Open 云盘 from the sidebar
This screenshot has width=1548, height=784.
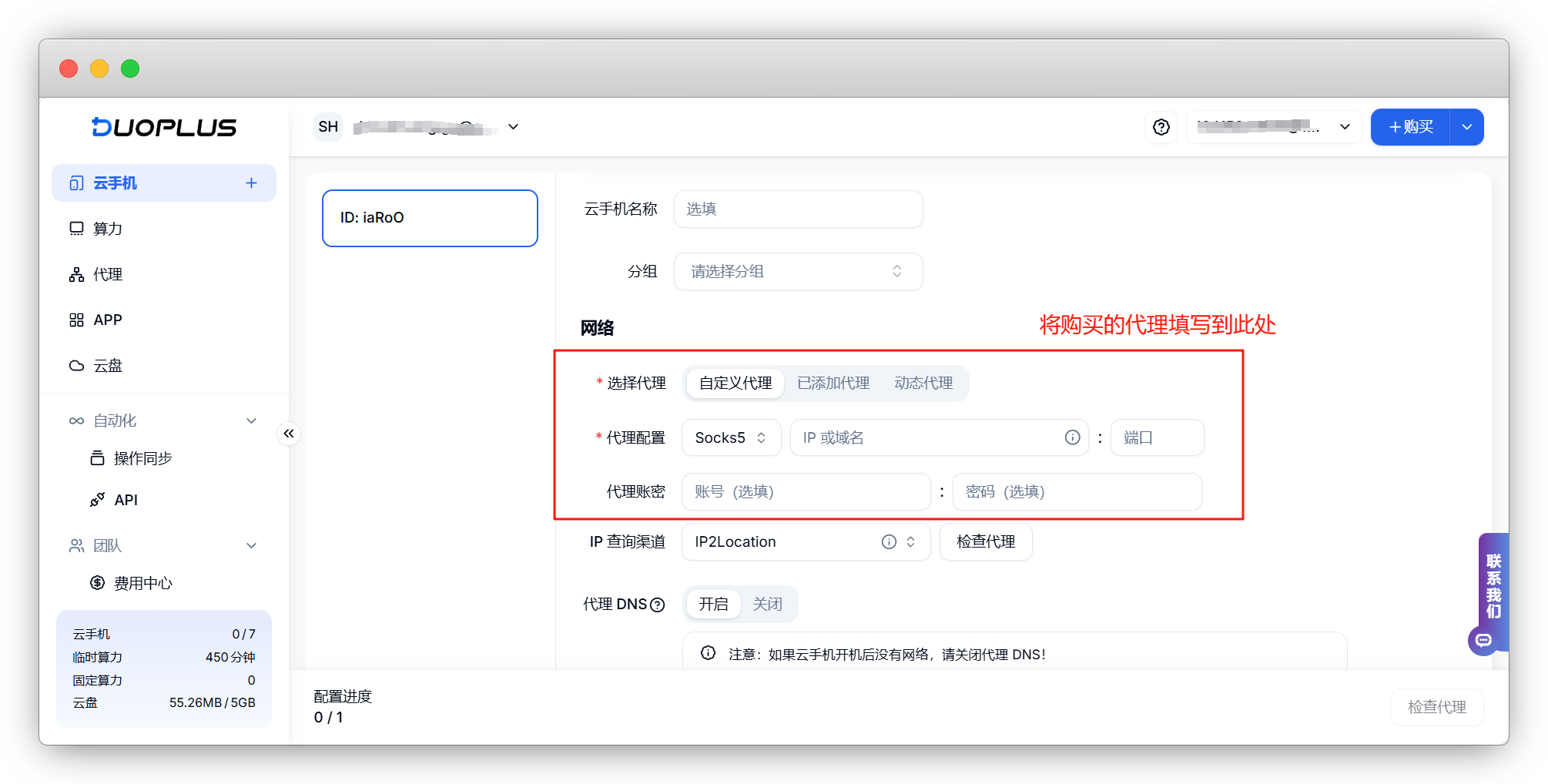click(76, 365)
